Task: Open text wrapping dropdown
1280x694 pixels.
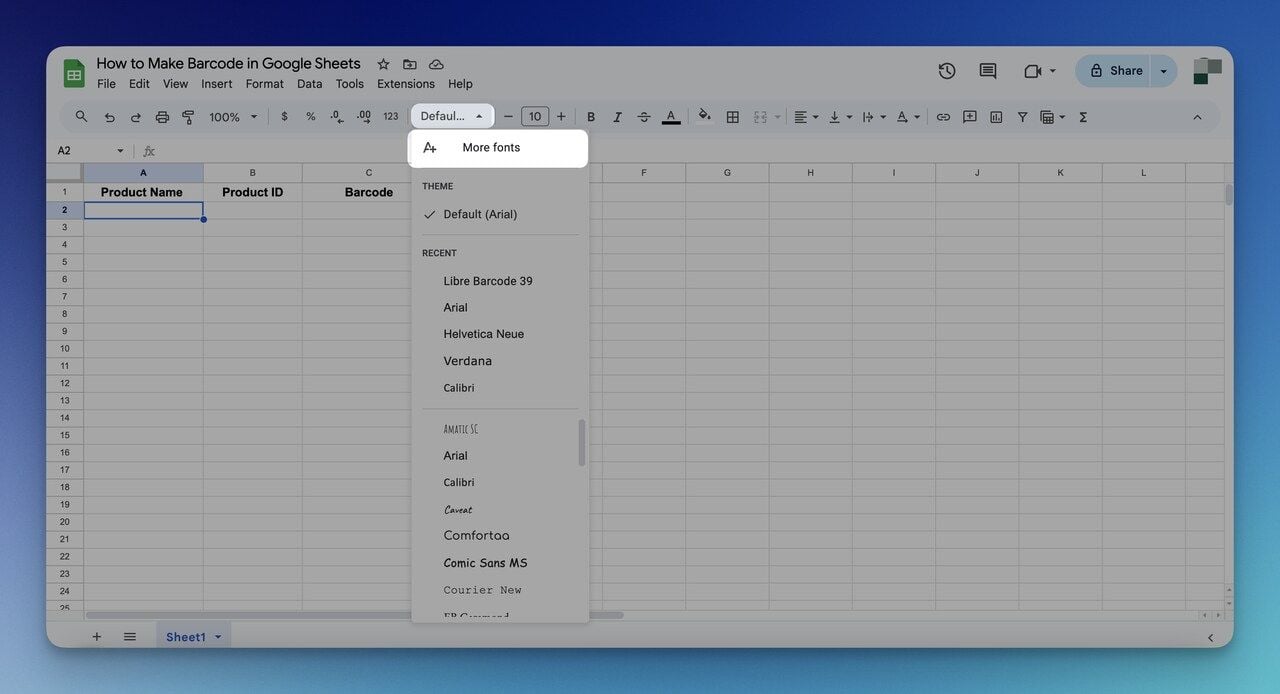Action: (x=874, y=117)
